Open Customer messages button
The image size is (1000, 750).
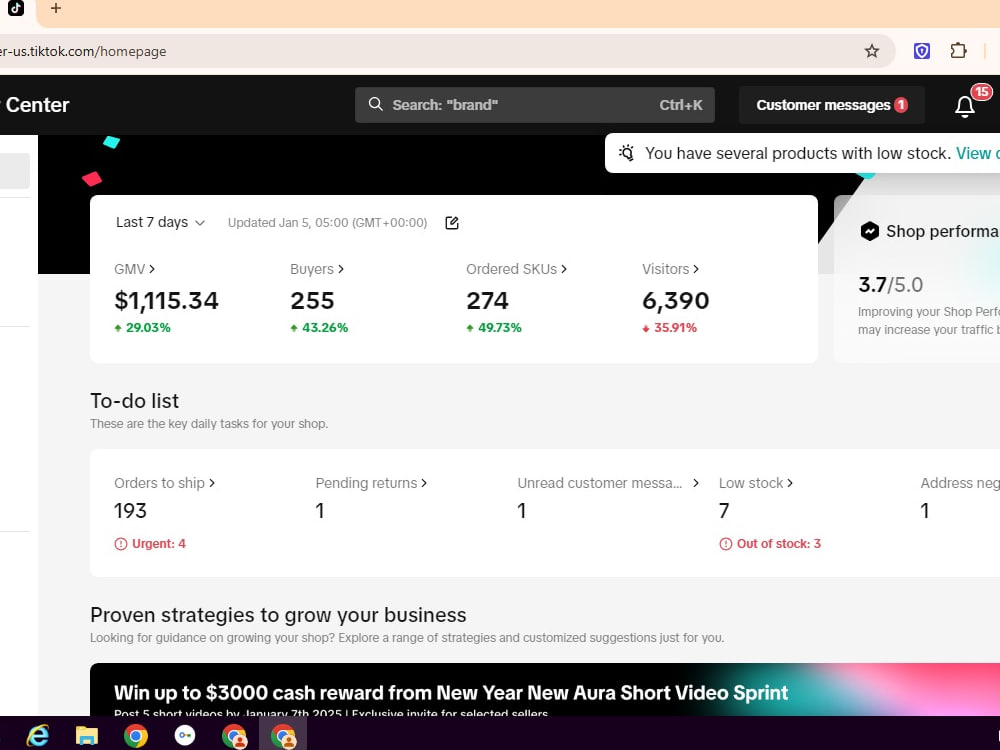(832, 105)
